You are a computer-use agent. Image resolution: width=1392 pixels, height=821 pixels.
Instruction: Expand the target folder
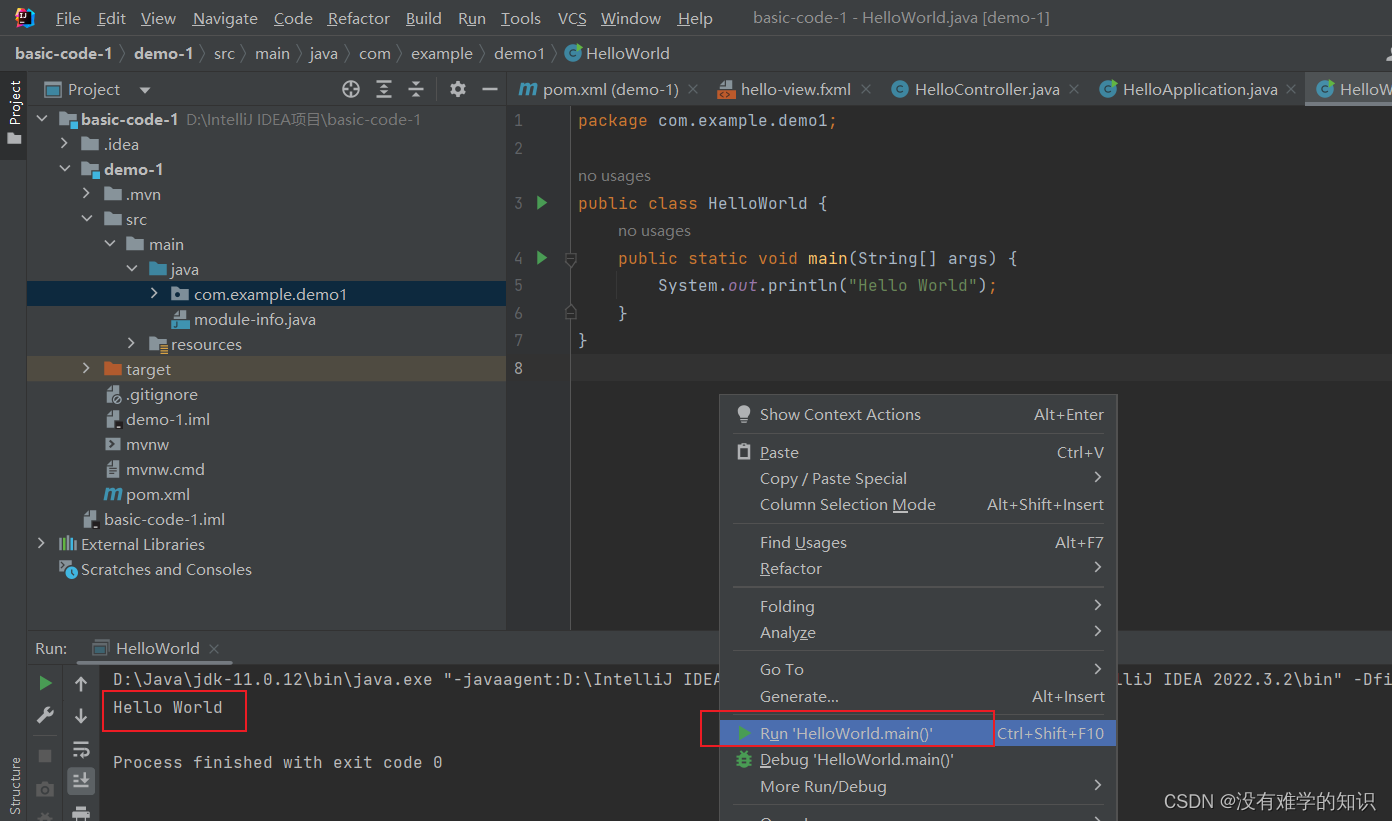(x=87, y=369)
